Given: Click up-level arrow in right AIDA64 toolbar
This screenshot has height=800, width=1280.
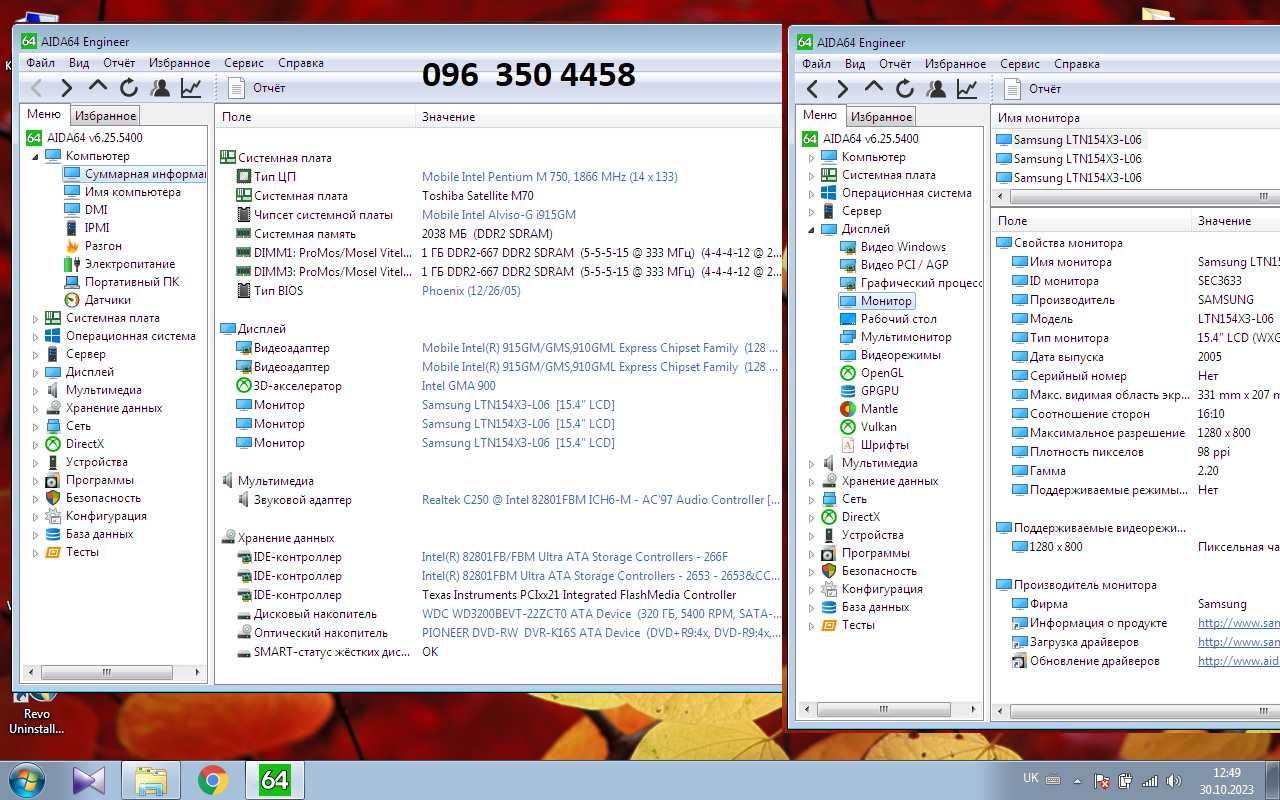Looking at the screenshot, I should tap(874, 88).
